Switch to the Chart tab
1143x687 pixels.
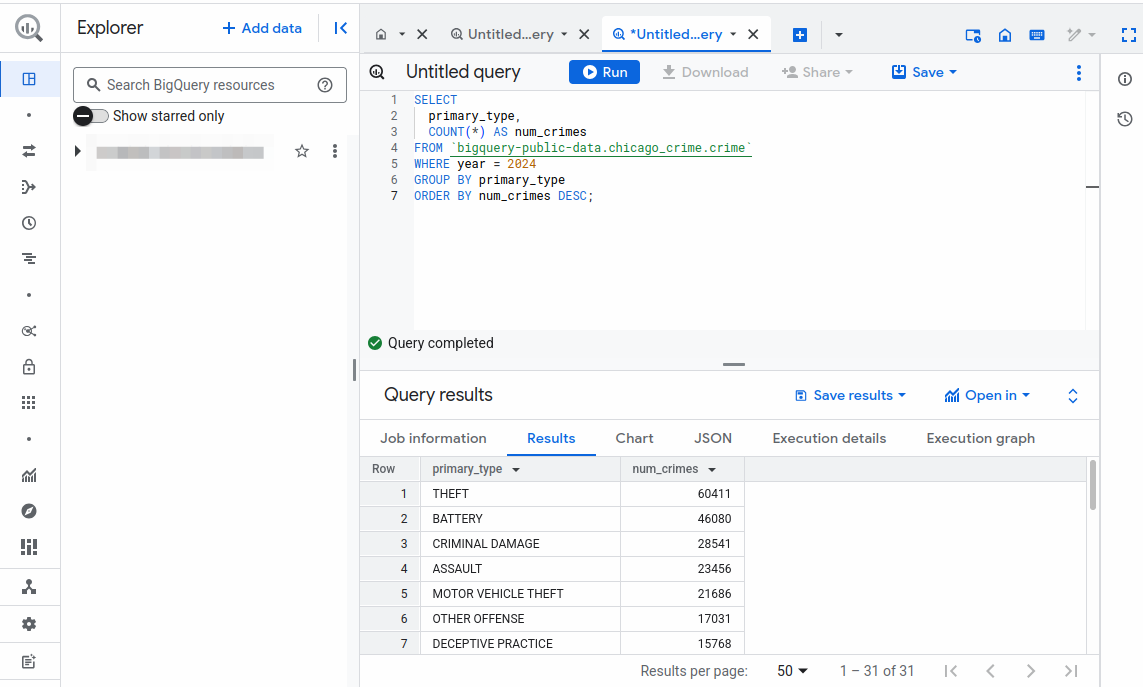click(x=634, y=438)
